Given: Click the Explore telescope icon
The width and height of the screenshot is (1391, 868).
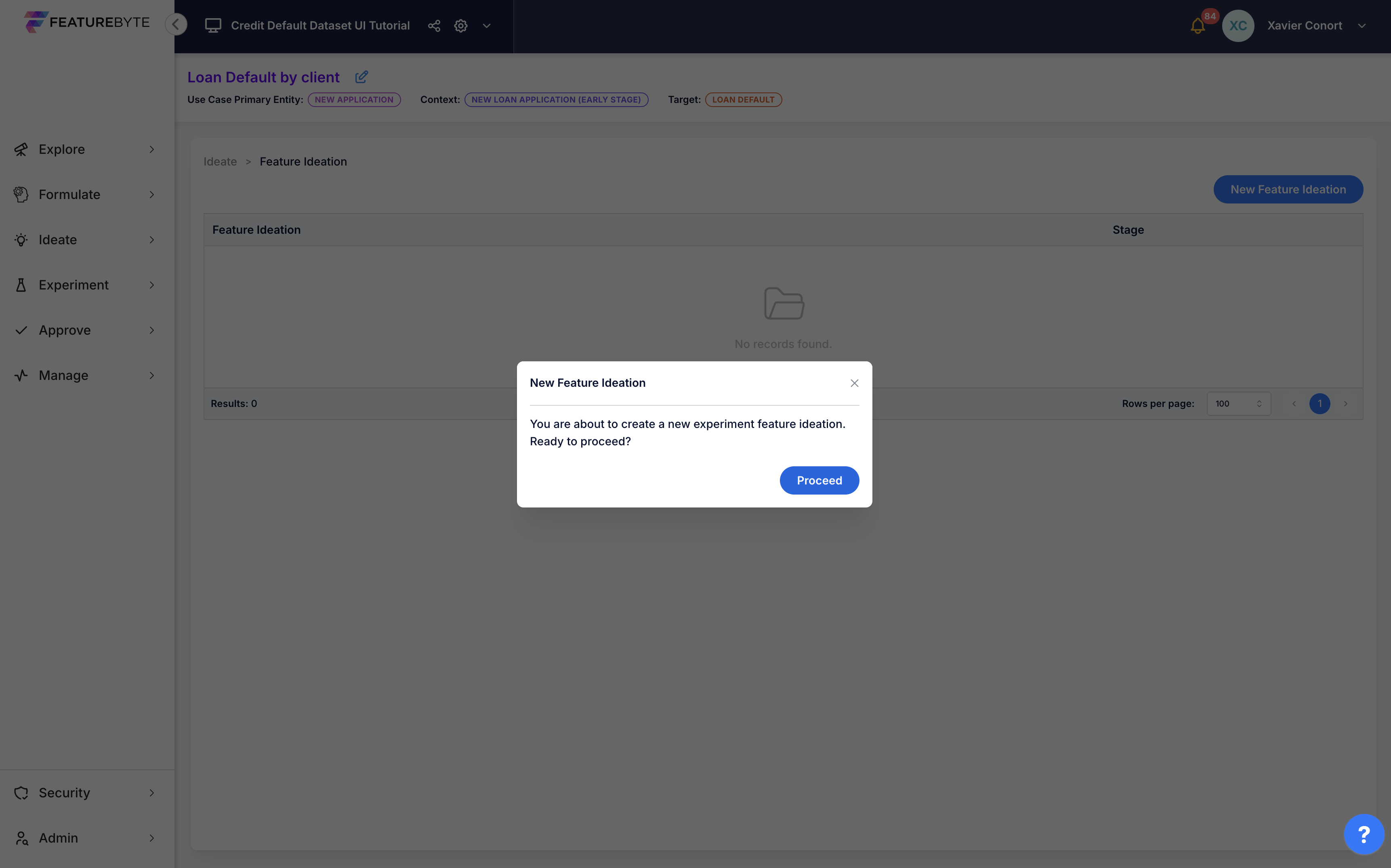Looking at the screenshot, I should tap(21, 149).
